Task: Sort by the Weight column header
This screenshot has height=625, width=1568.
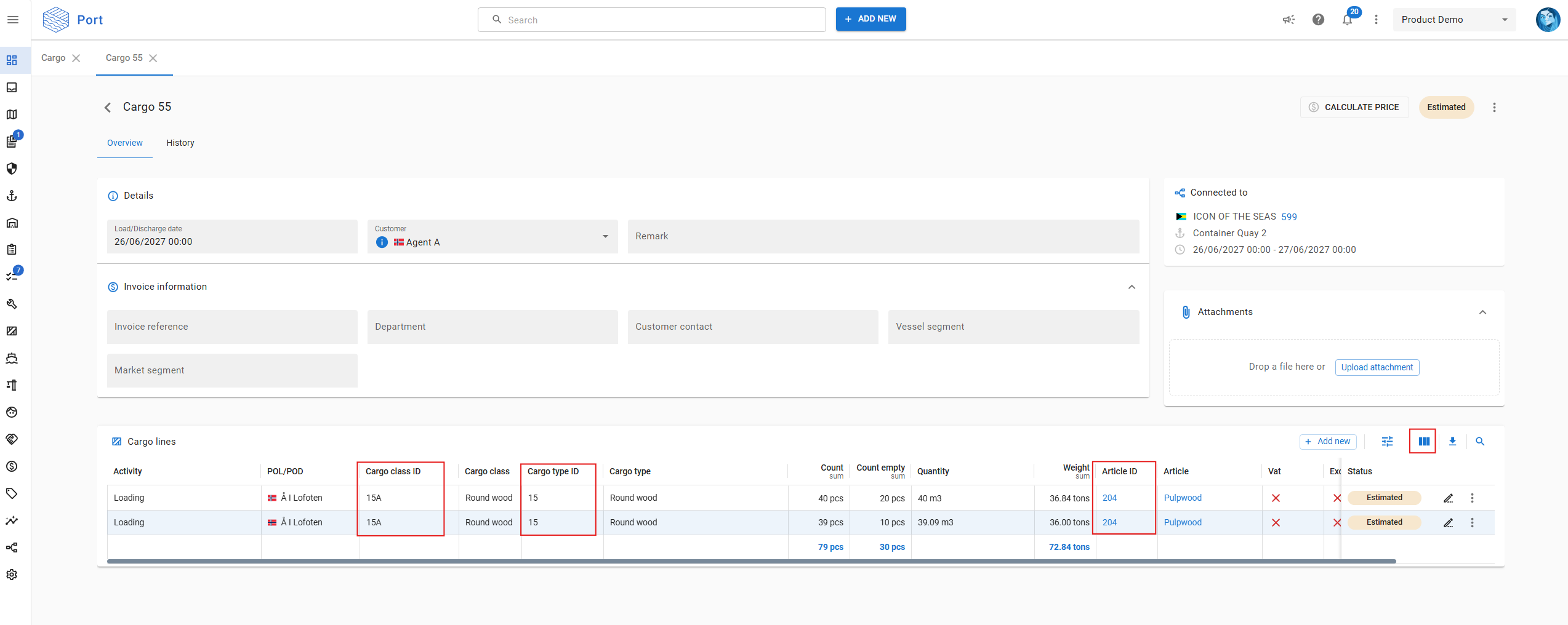Action: [x=1075, y=468]
